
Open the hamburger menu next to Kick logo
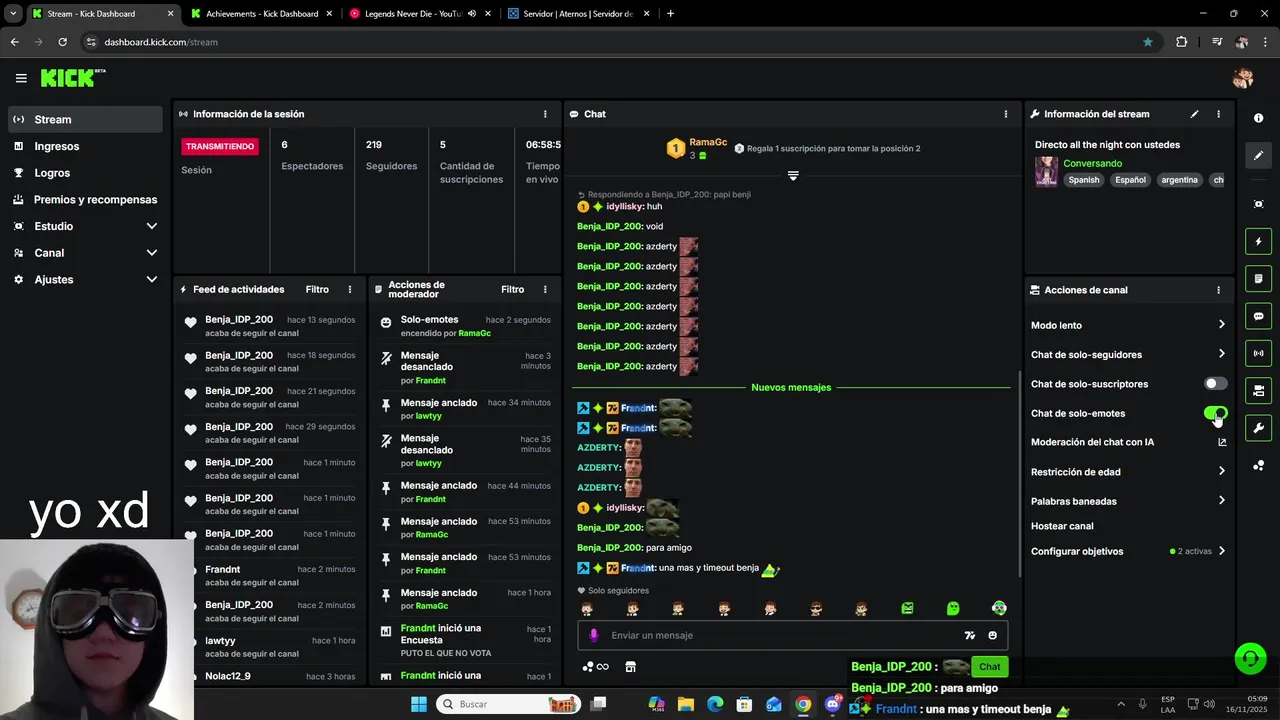21,78
